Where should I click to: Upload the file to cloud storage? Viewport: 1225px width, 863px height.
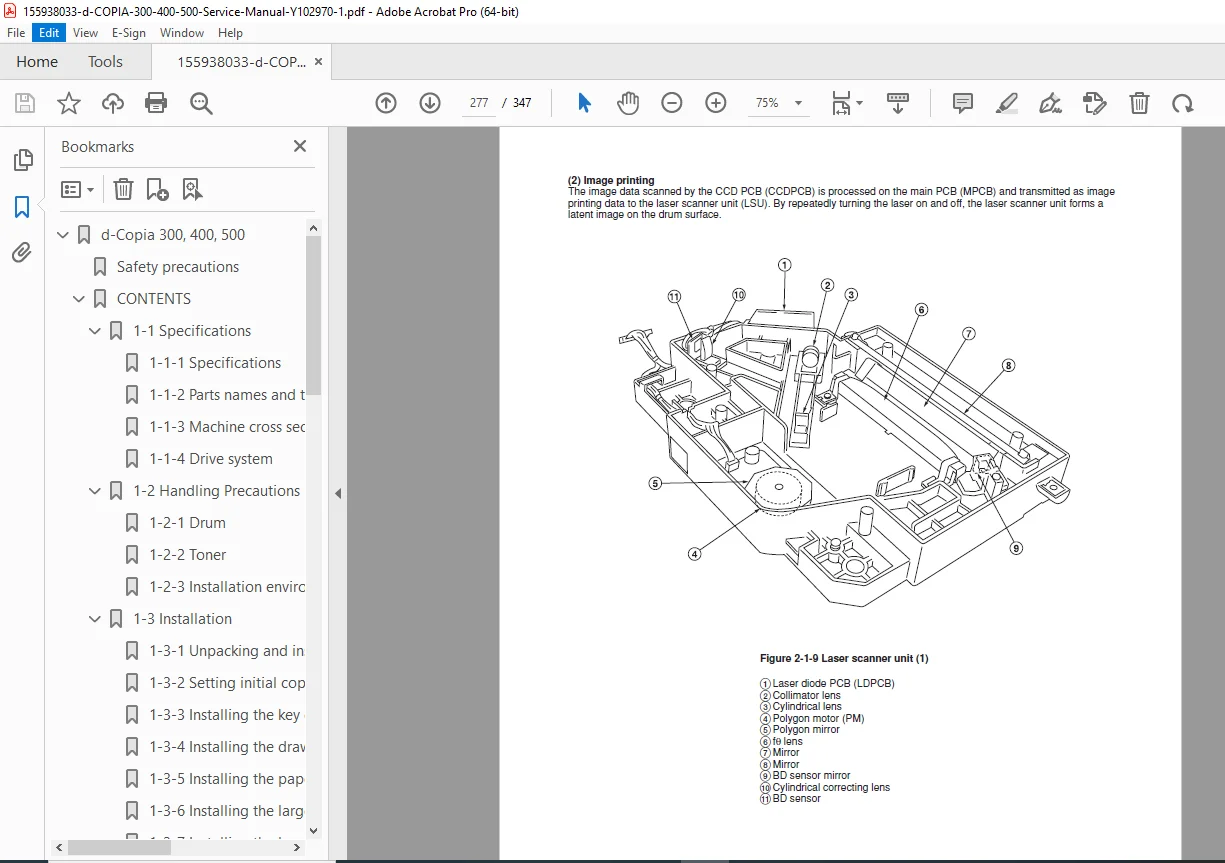[113, 103]
